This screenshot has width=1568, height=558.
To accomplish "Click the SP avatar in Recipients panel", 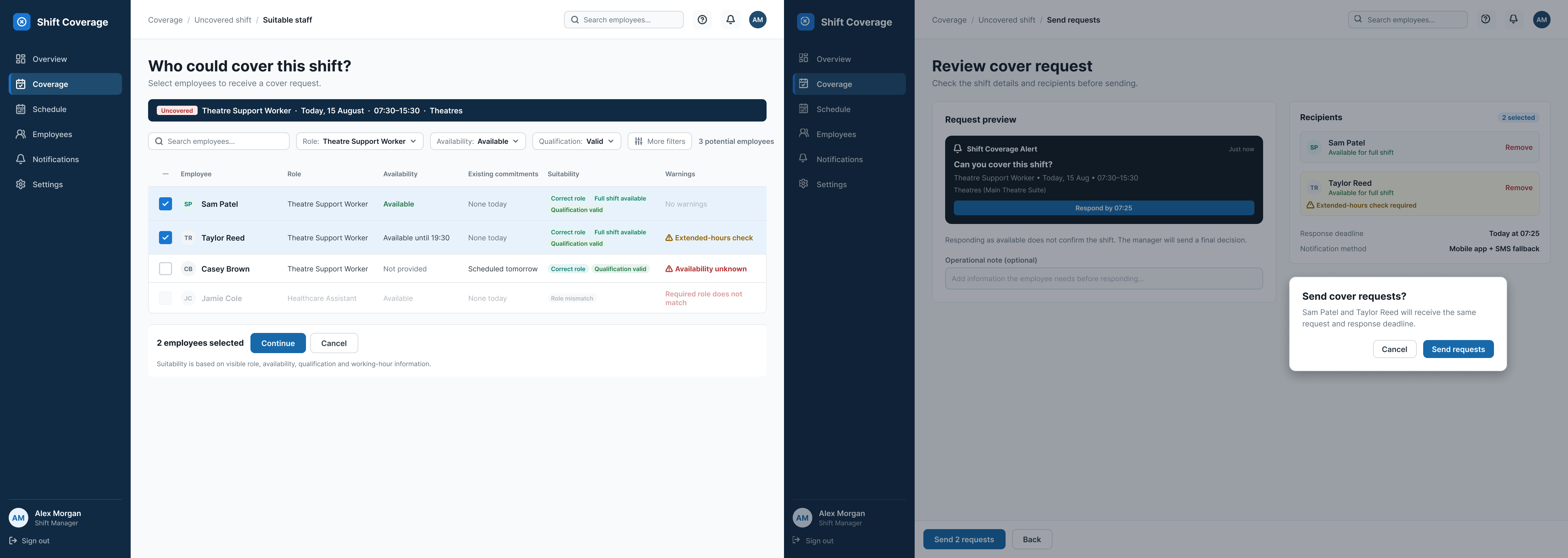I will click(1314, 147).
